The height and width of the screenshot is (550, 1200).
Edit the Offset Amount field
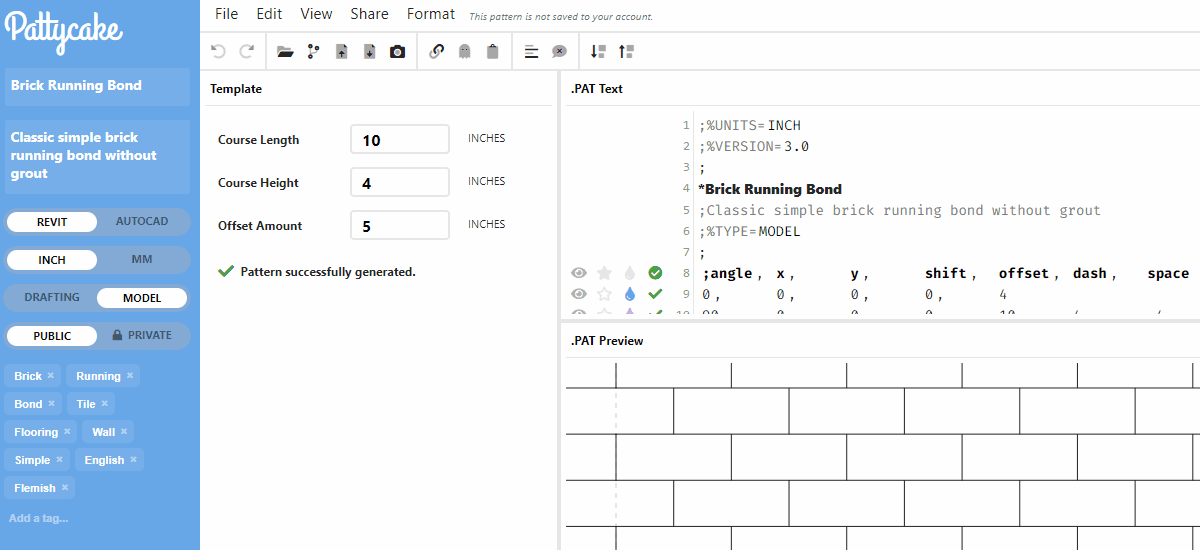coord(400,225)
